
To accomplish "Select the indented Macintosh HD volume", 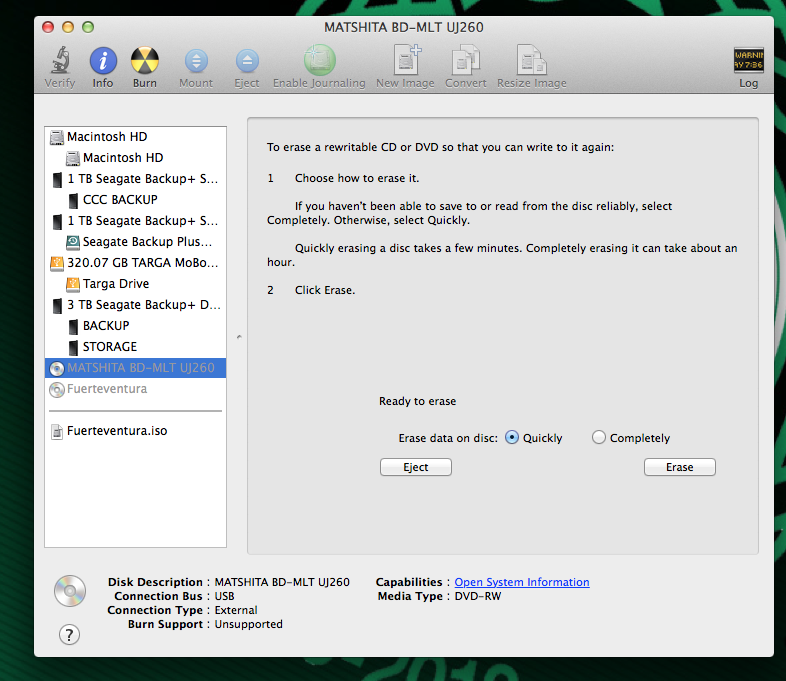I will click(135, 158).
